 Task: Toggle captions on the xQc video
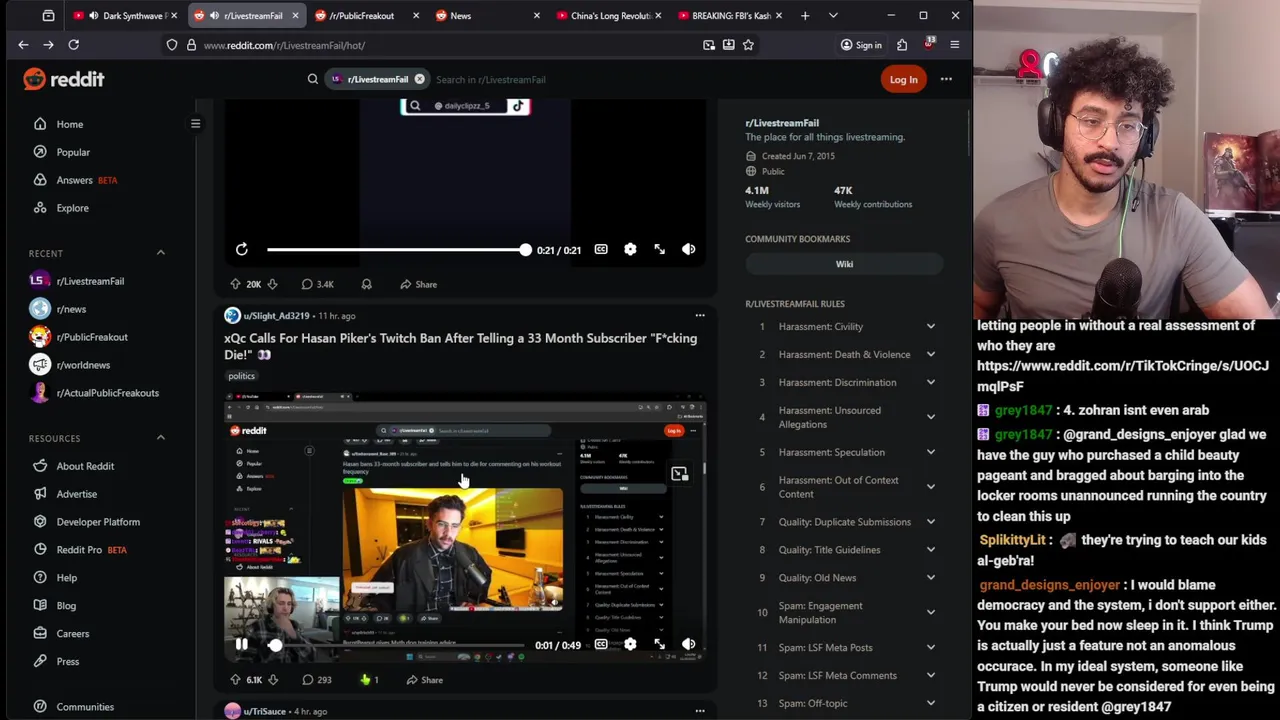(601, 645)
